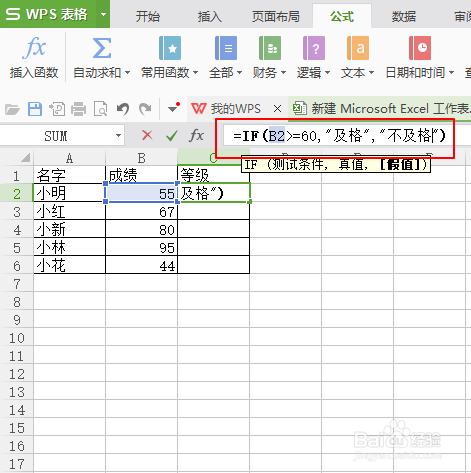
Task: Click the fx button beside formula bar
Action: coord(196,135)
